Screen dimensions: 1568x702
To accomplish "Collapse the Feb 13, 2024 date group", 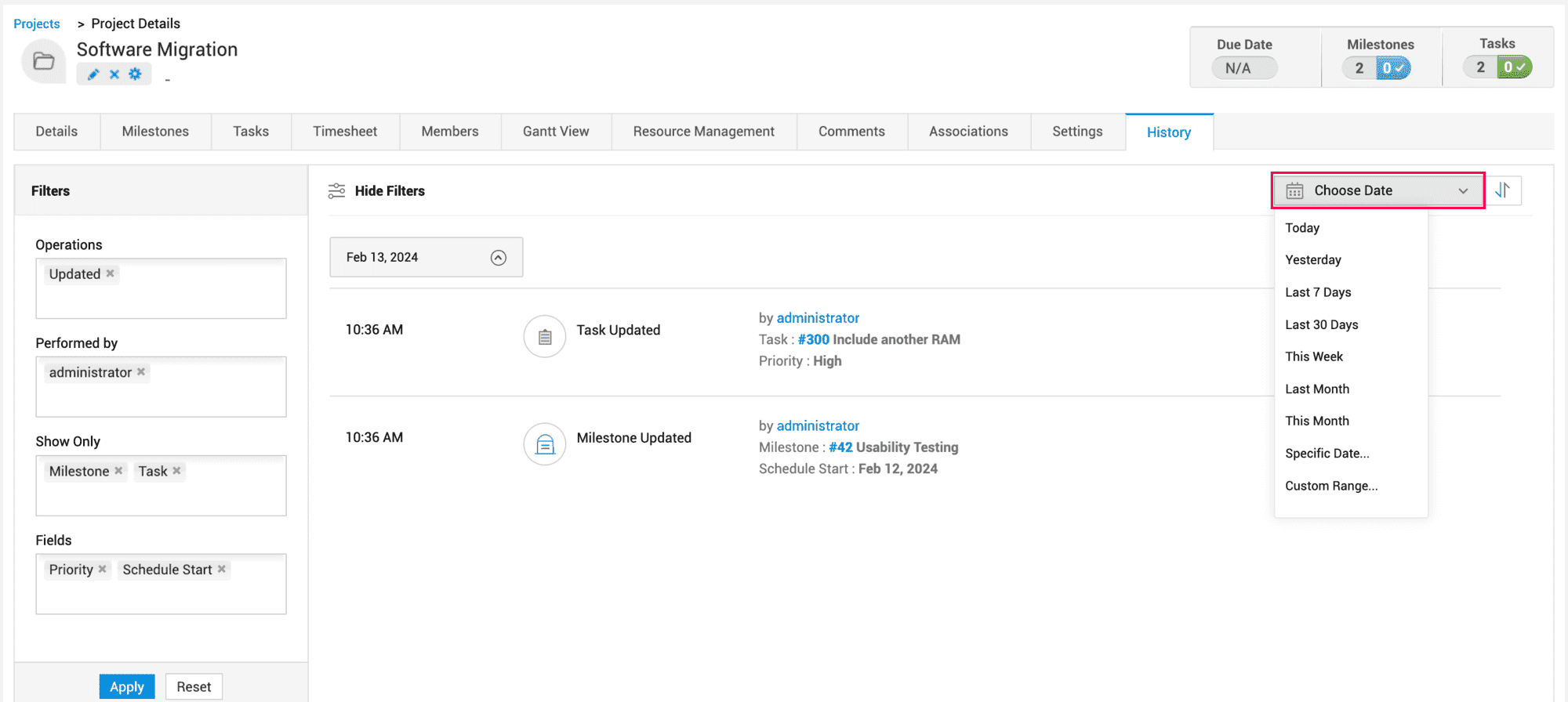I will pyautogui.click(x=499, y=258).
